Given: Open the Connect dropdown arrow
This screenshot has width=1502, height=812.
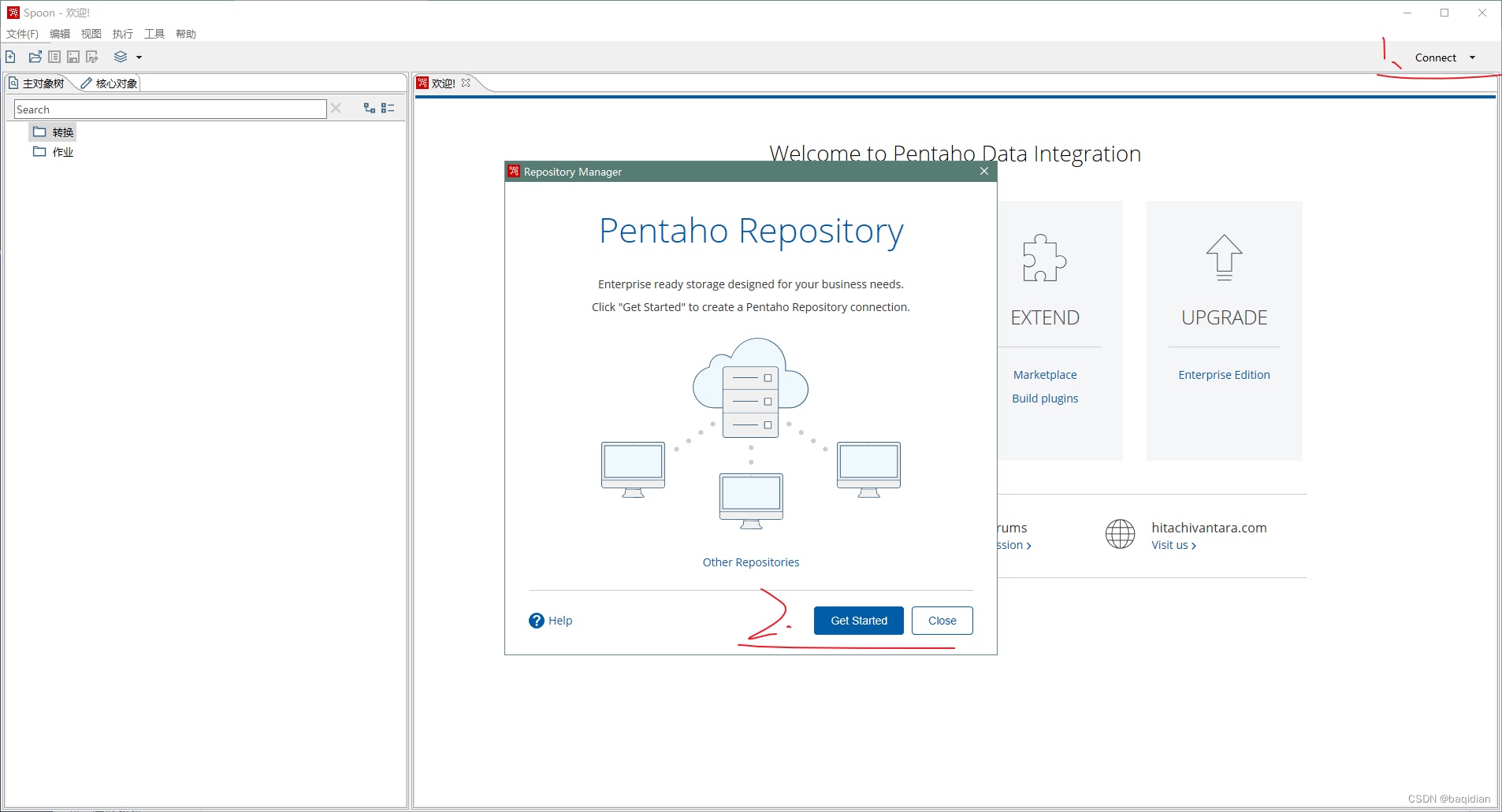Looking at the screenshot, I should [x=1472, y=57].
